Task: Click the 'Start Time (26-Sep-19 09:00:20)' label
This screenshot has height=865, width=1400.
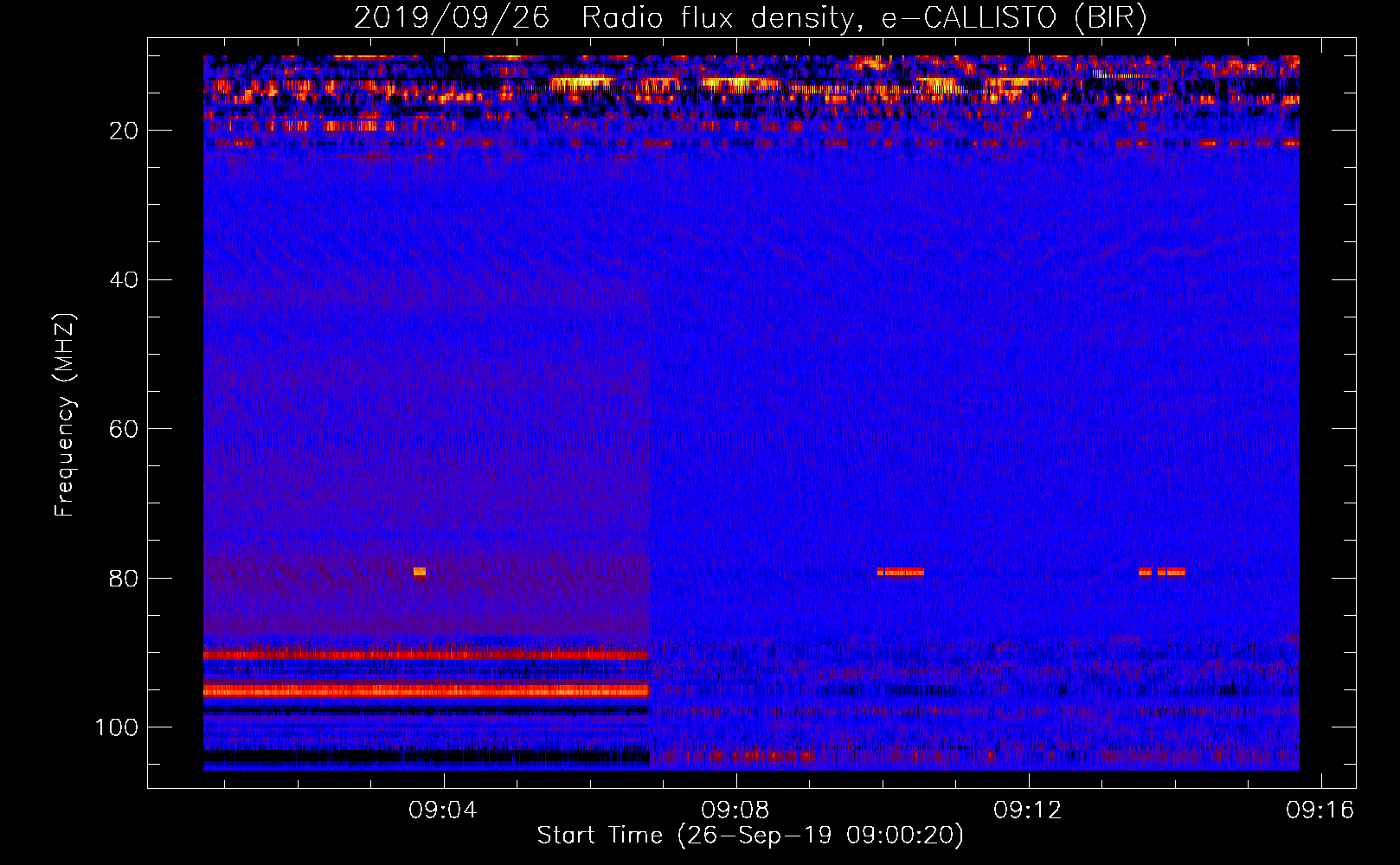Action: tap(750, 836)
